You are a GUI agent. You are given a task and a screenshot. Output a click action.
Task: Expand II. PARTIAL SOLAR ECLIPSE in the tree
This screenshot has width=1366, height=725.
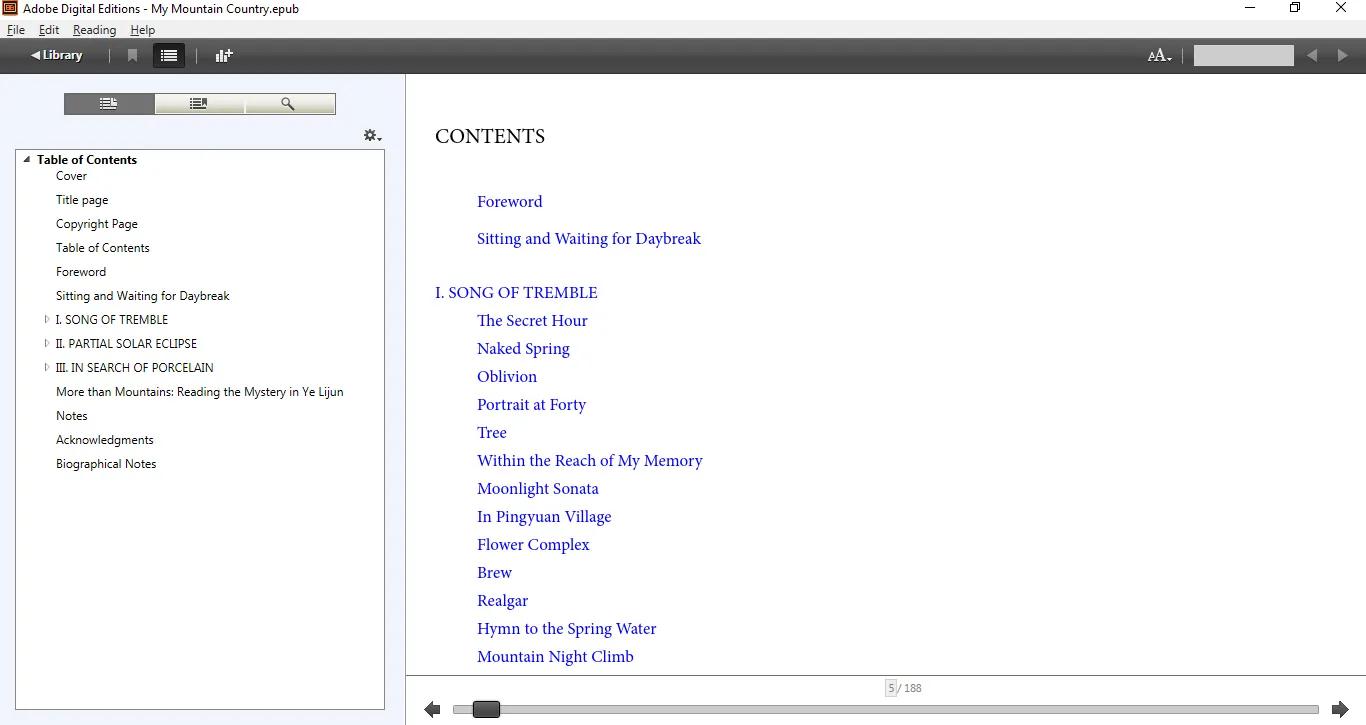(x=47, y=344)
